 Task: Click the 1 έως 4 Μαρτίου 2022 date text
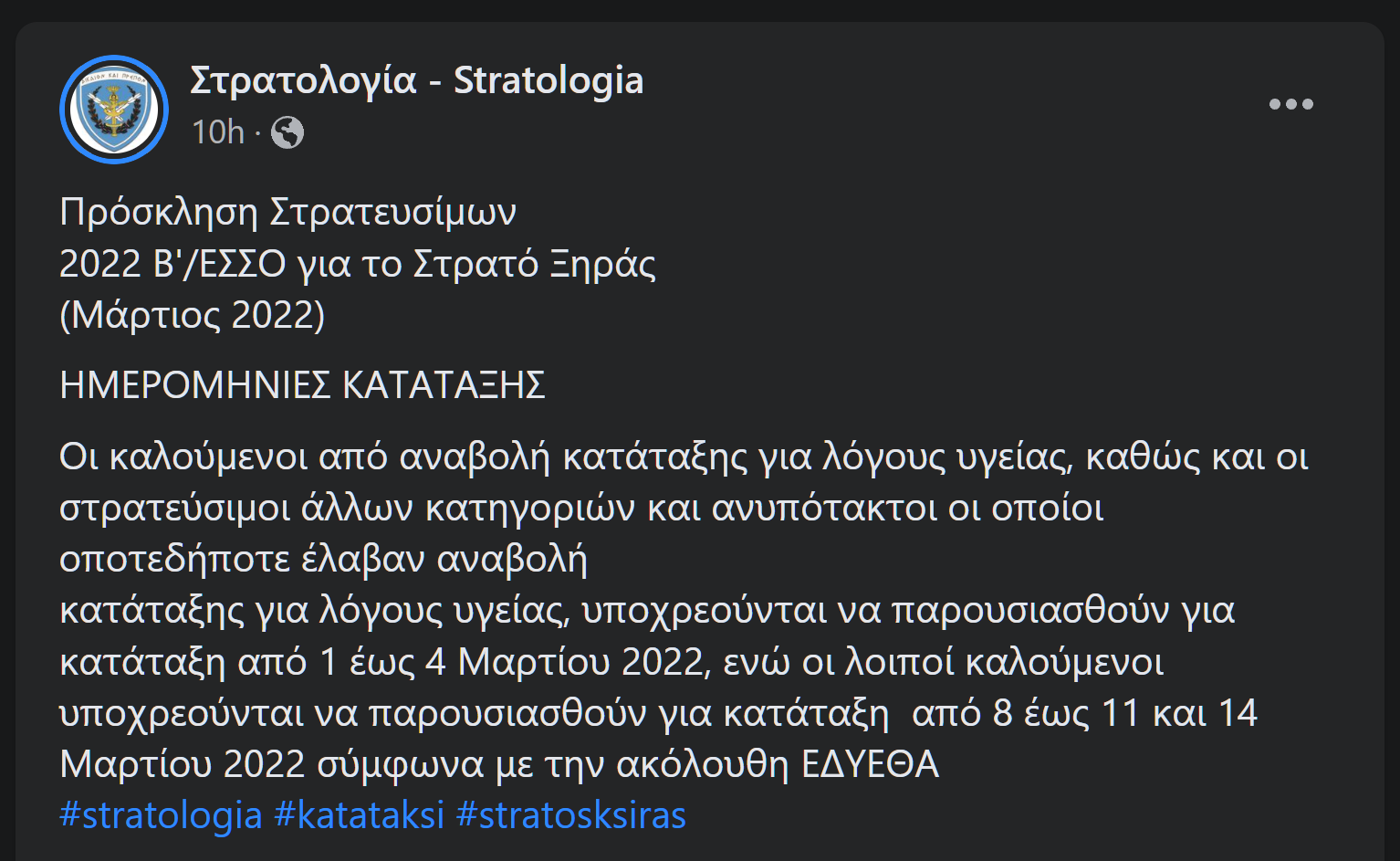click(516, 661)
